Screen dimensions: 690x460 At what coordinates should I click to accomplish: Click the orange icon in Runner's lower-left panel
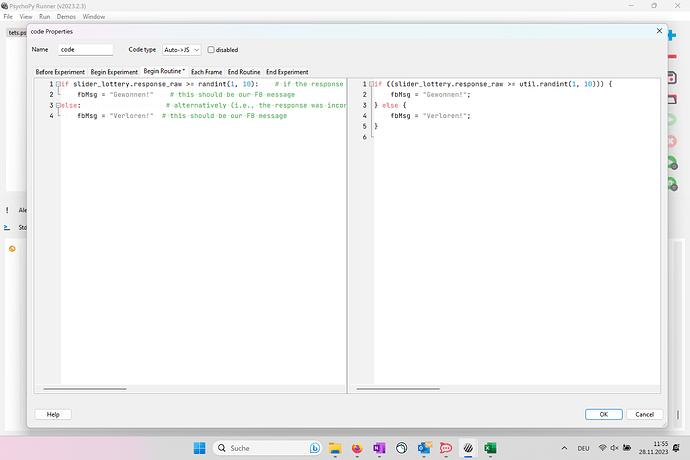tap(12, 249)
